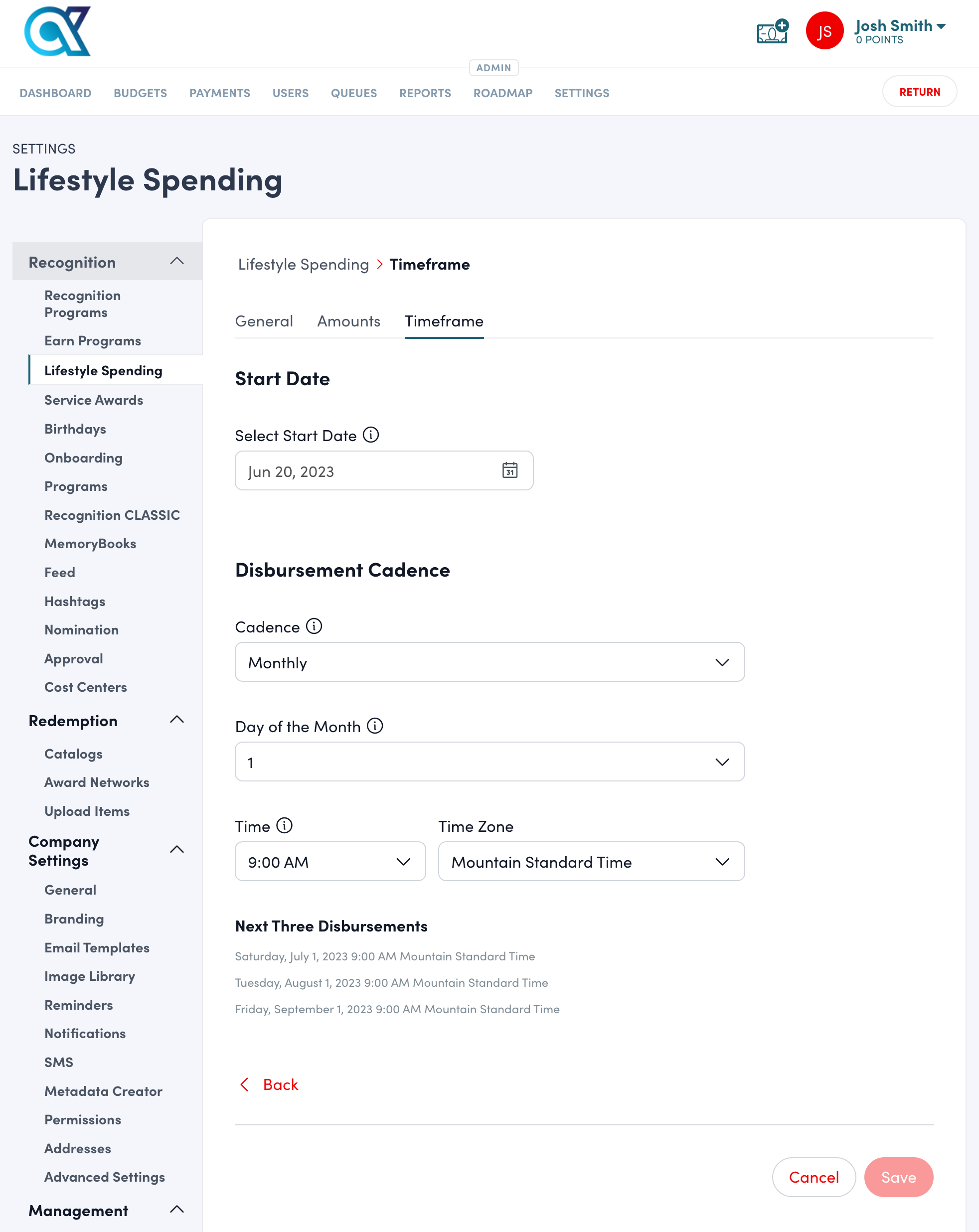
Task: Open the Day of the Month dropdown
Action: click(x=489, y=762)
